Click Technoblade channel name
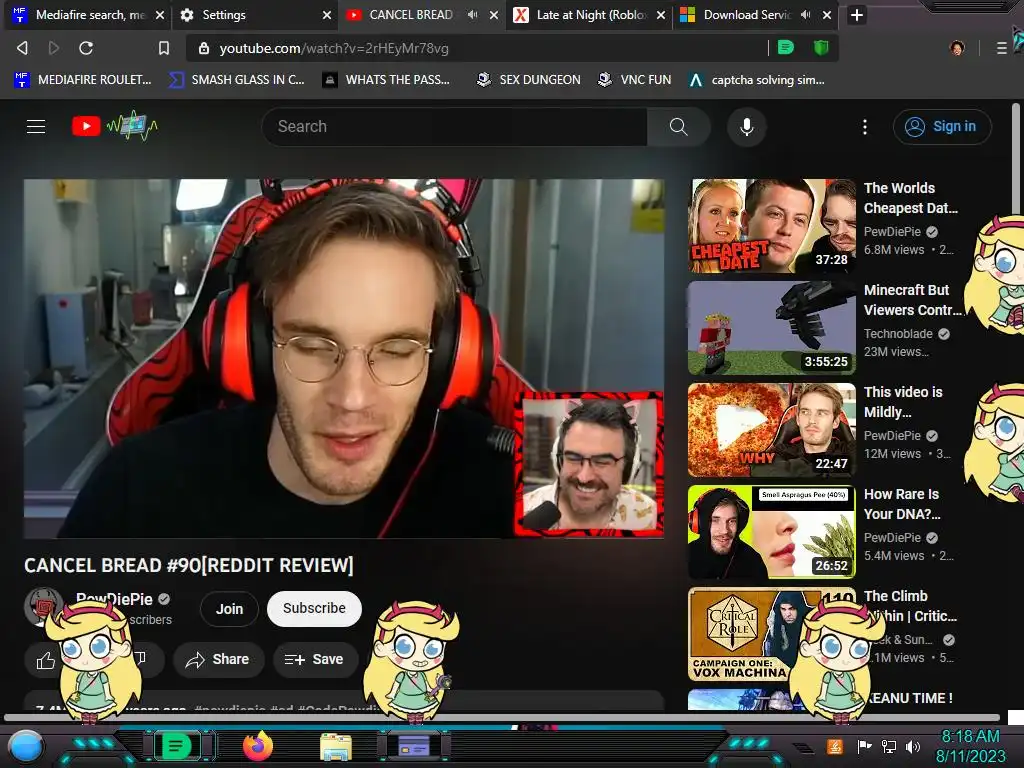The height and width of the screenshot is (768, 1024). point(898,334)
